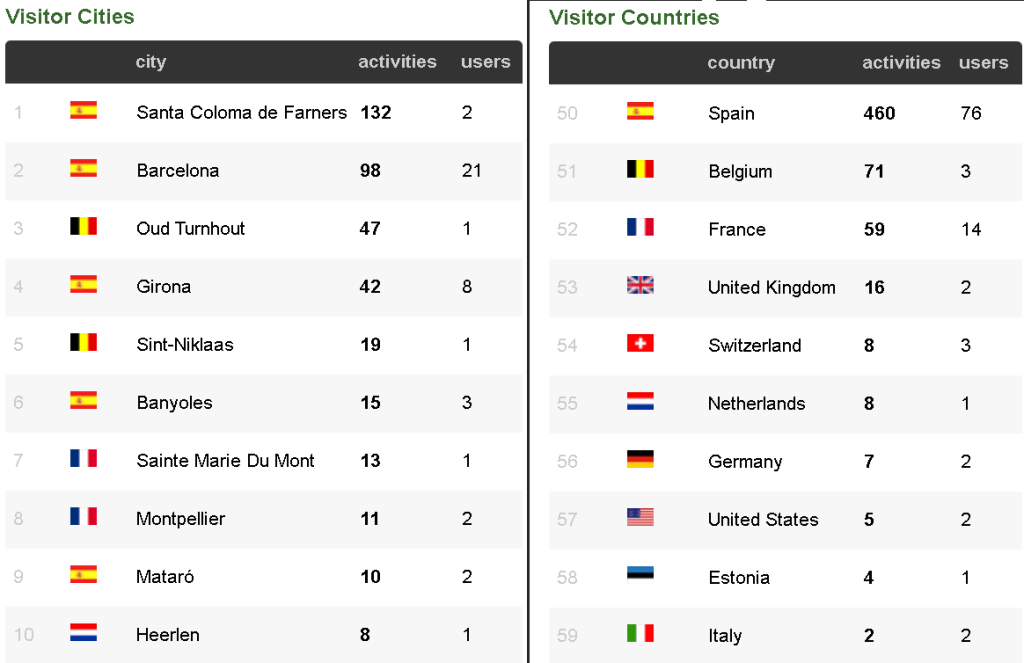Click the Belgium flag next to Oud Turnhout
The height and width of the screenshot is (663, 1024).
pyautogui.click(x=83, y=227)
